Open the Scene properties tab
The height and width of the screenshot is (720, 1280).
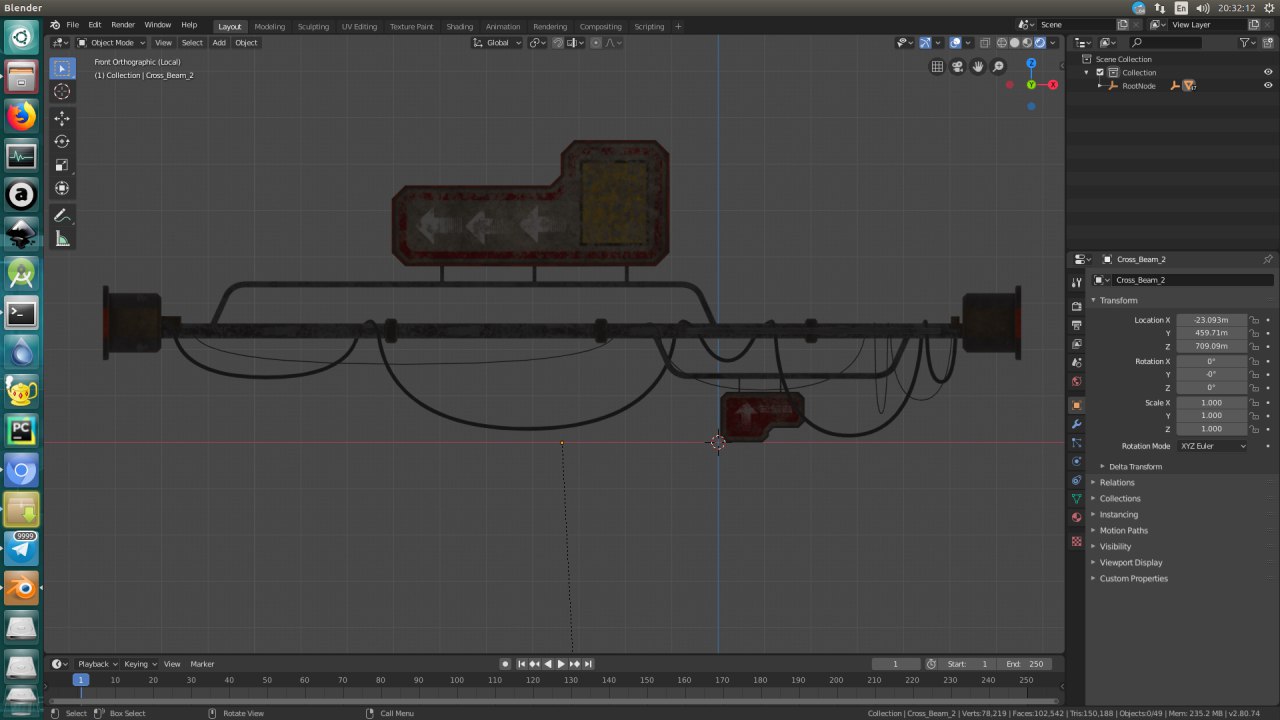tap(1077, 362)
